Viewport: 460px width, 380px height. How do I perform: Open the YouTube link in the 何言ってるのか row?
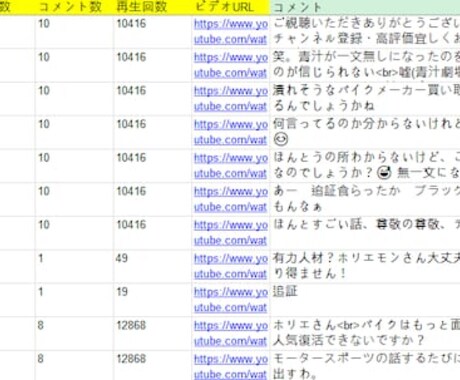[x=231, y=132]
